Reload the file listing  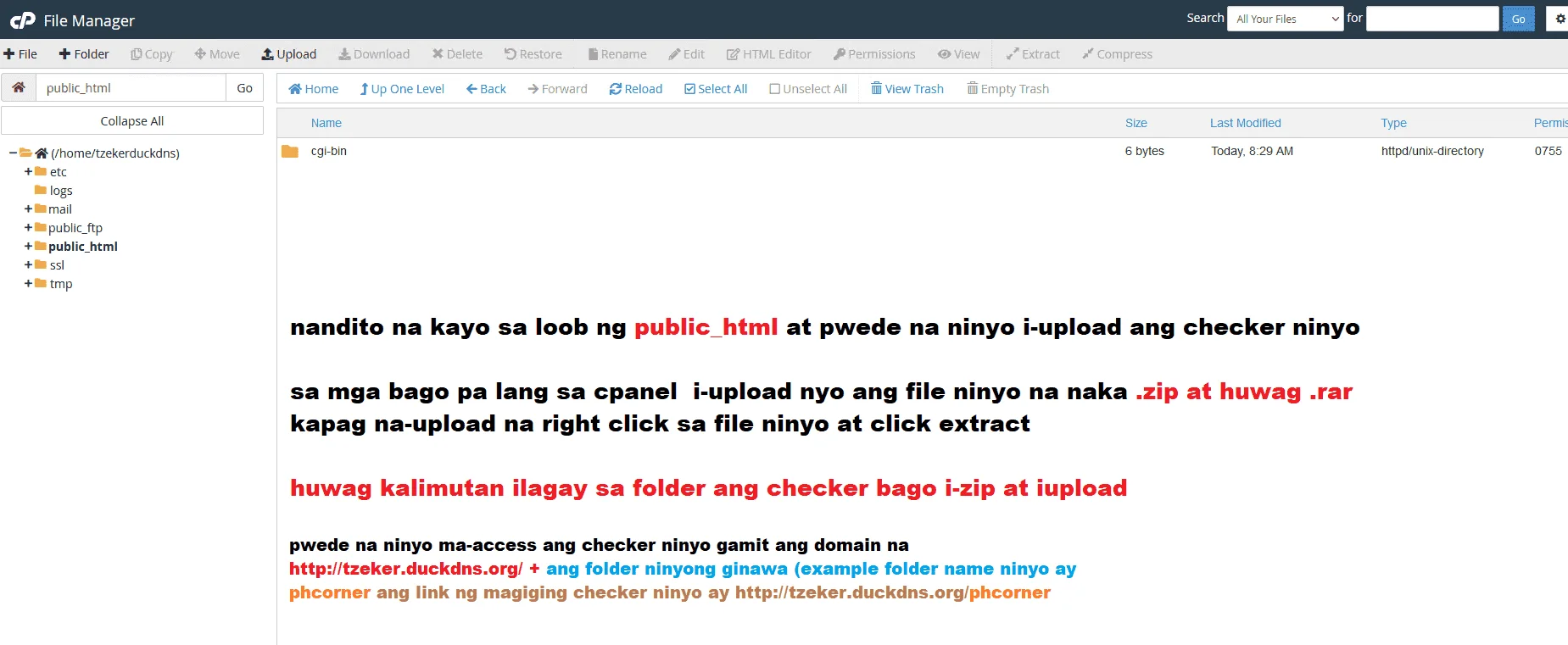pos(636,89)
